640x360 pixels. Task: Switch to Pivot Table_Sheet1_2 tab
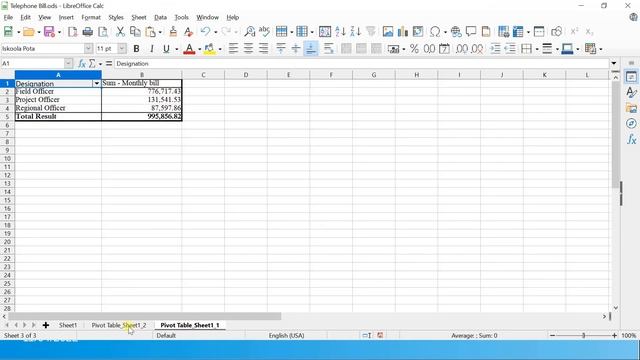tap(119, 325)
